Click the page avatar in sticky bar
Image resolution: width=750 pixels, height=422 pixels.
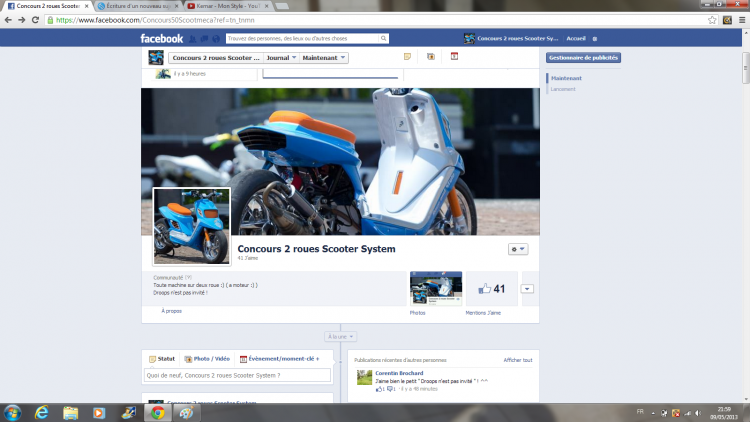156,57
